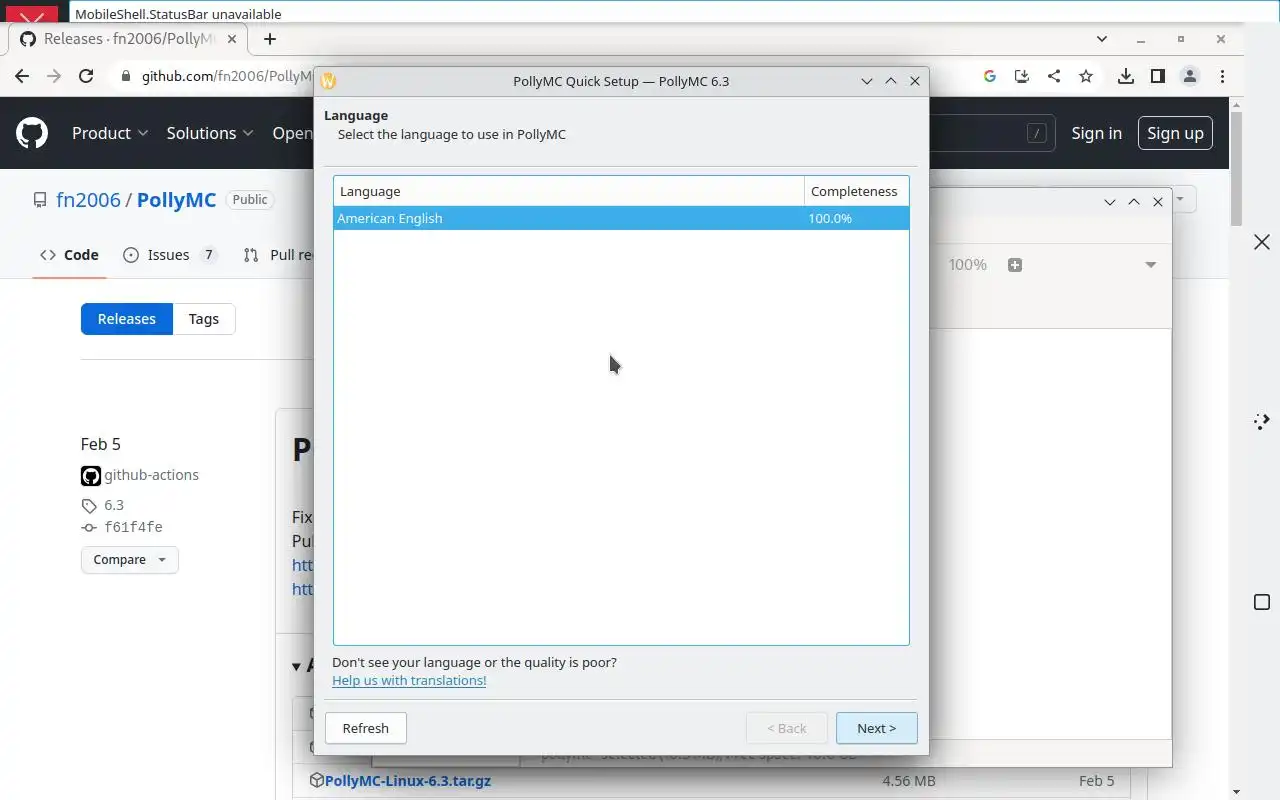The height and width of the screenshot is (800, 1280).
Task: Close the Releases browser tab
Action: [232, 39]
